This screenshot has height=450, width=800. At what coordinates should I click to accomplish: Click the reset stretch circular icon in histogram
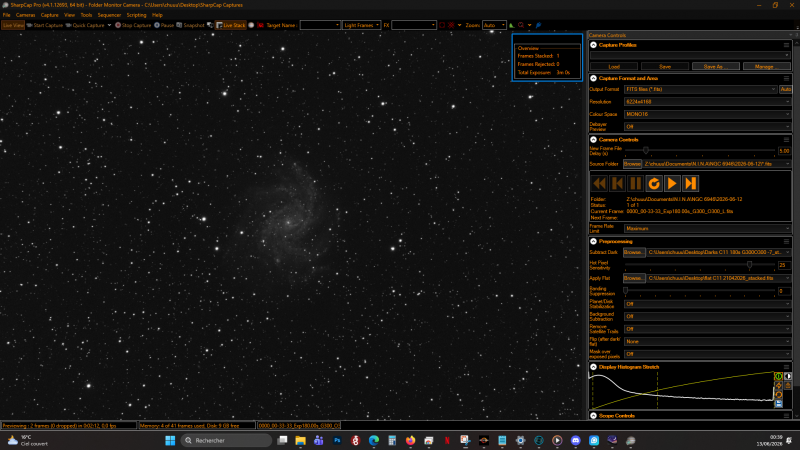(x=779, y=394)
